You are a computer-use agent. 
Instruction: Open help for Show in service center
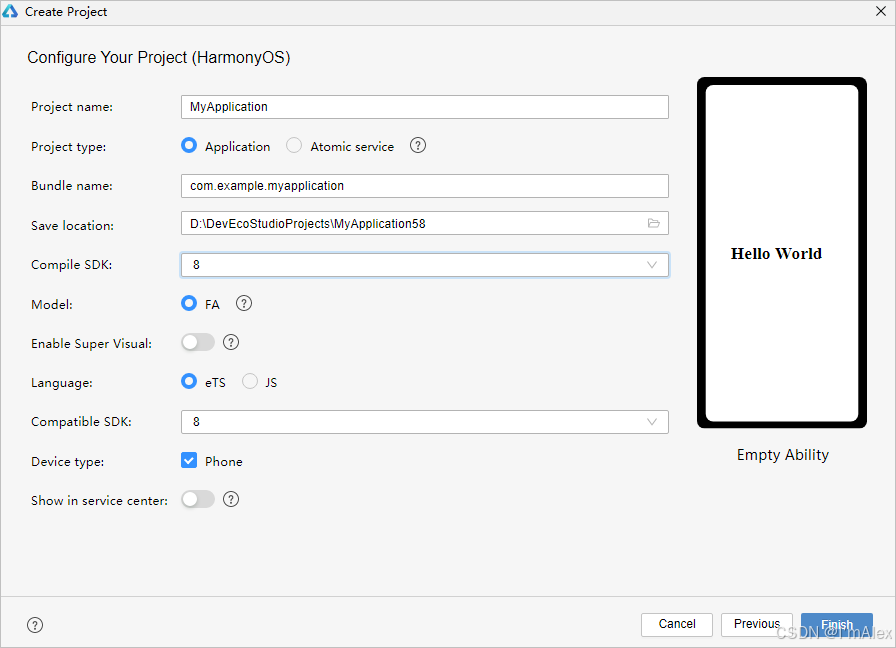[x=231, y=499]
